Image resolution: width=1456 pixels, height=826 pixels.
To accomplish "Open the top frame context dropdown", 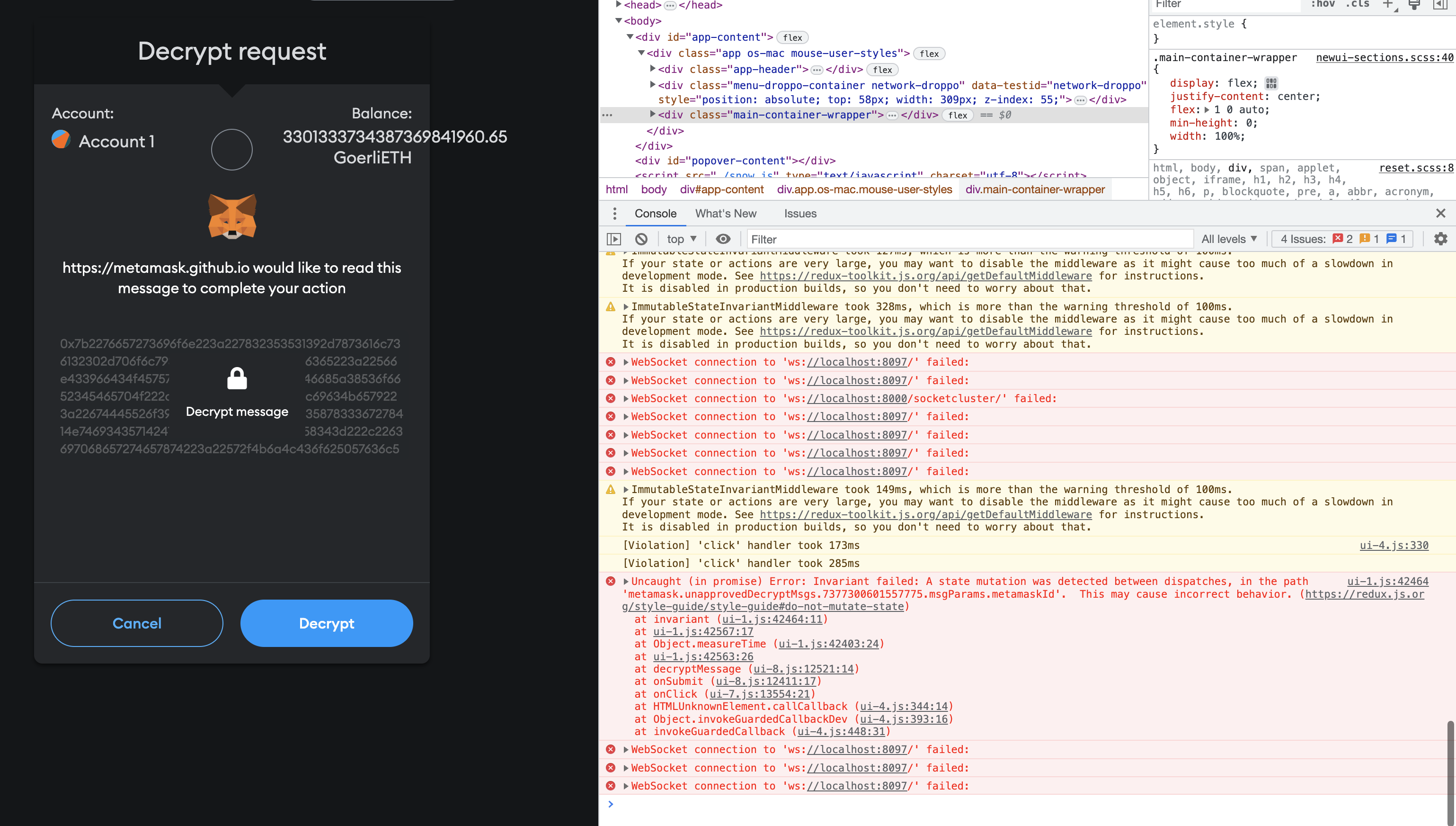I will point(680,239).
